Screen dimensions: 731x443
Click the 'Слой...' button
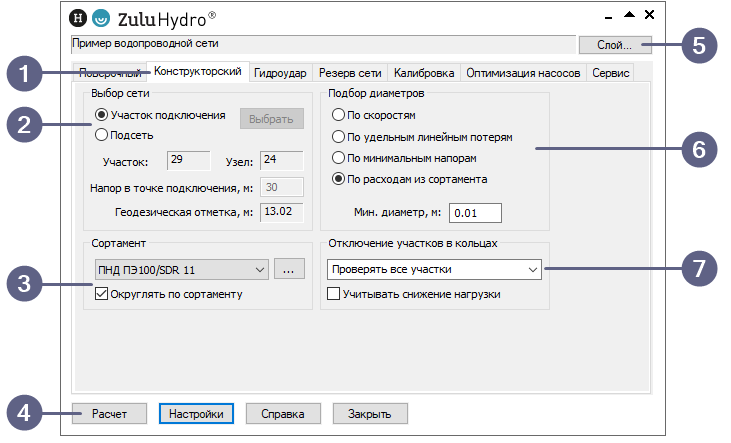[x=615, y=45]
